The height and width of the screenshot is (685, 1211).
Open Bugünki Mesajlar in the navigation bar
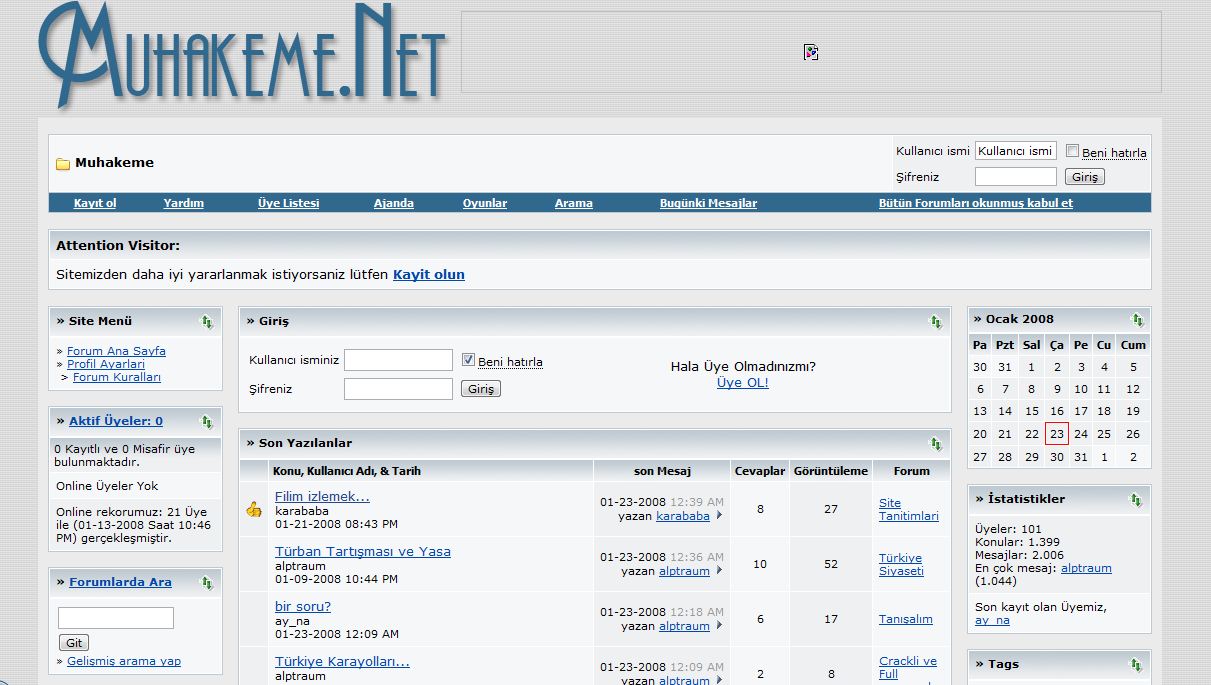708,203
